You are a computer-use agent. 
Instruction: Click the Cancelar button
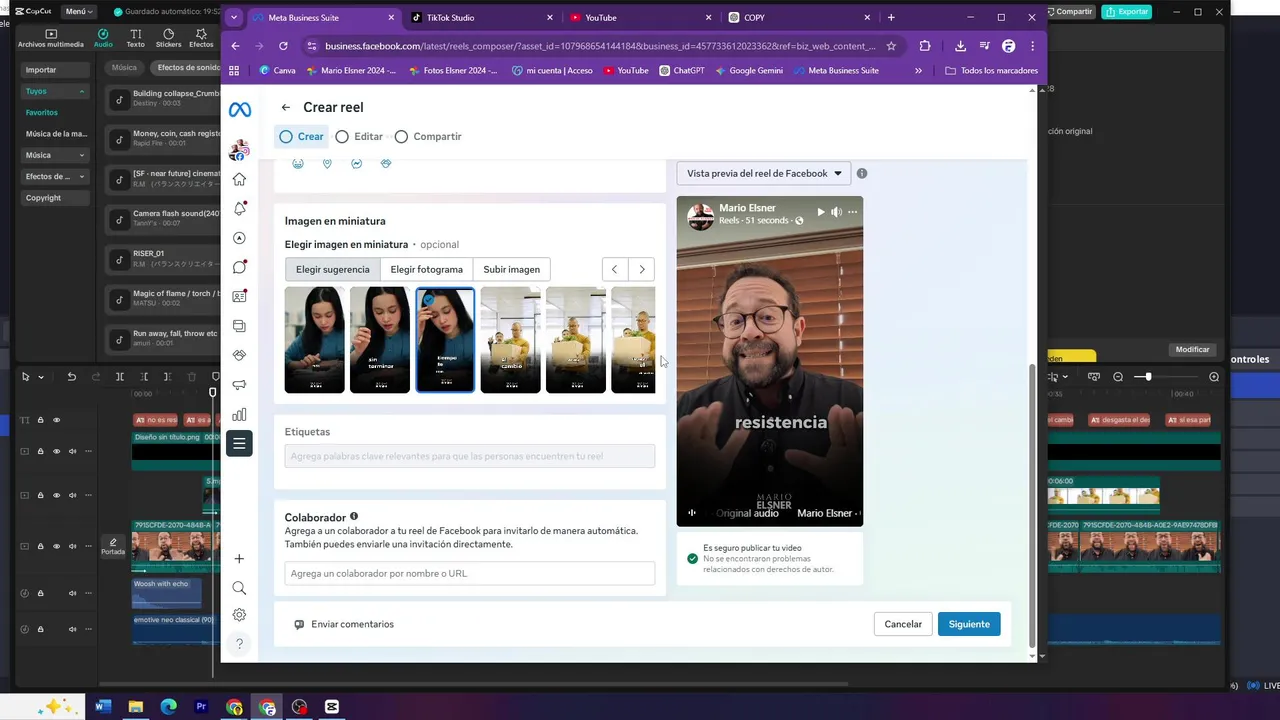903,624
